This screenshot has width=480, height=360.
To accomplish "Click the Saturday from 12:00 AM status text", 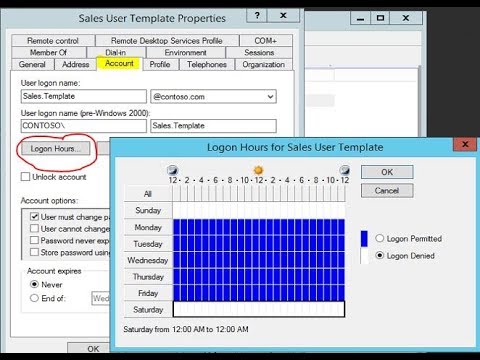I will coord(186,329).
